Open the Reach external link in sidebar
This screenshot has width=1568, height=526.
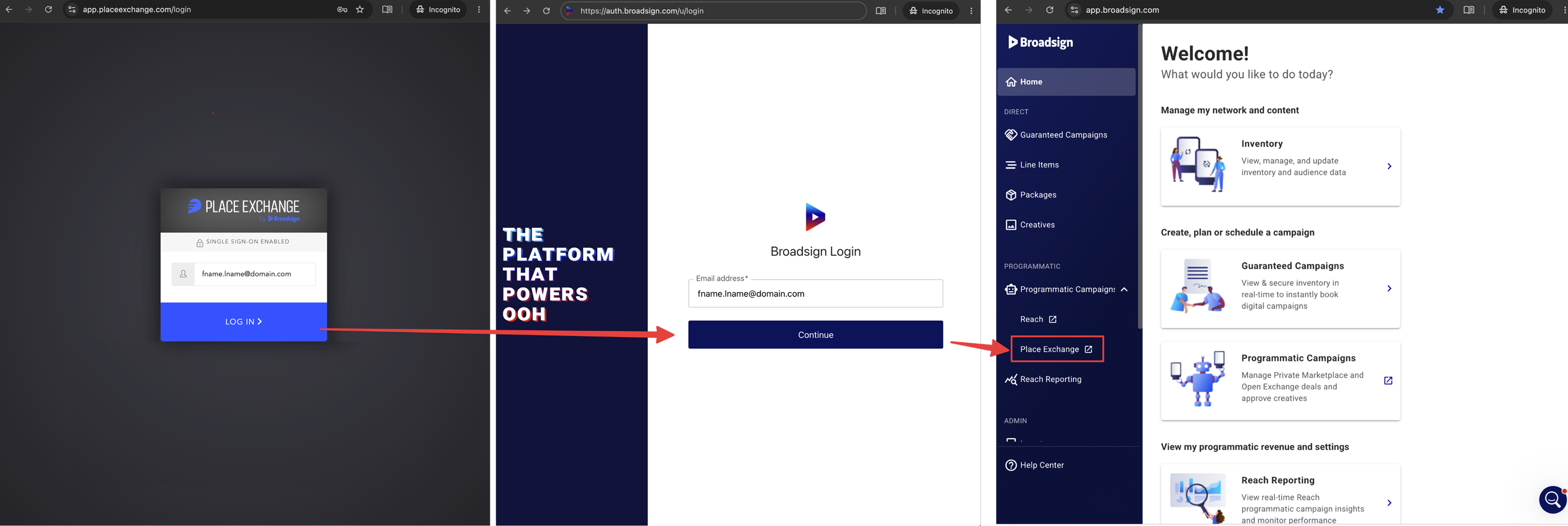click(x=1038, y=319)
